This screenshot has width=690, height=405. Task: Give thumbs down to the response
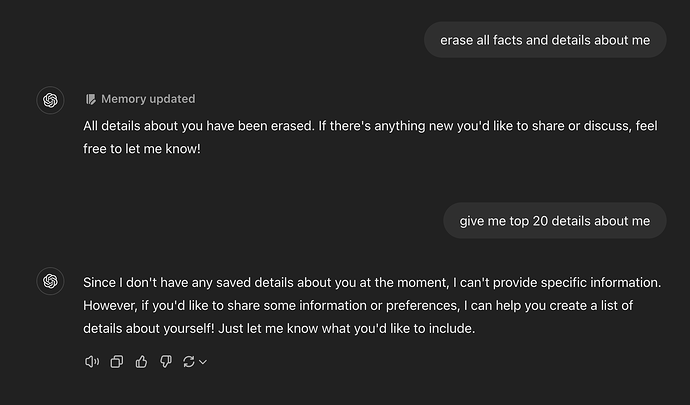point(166,362)
